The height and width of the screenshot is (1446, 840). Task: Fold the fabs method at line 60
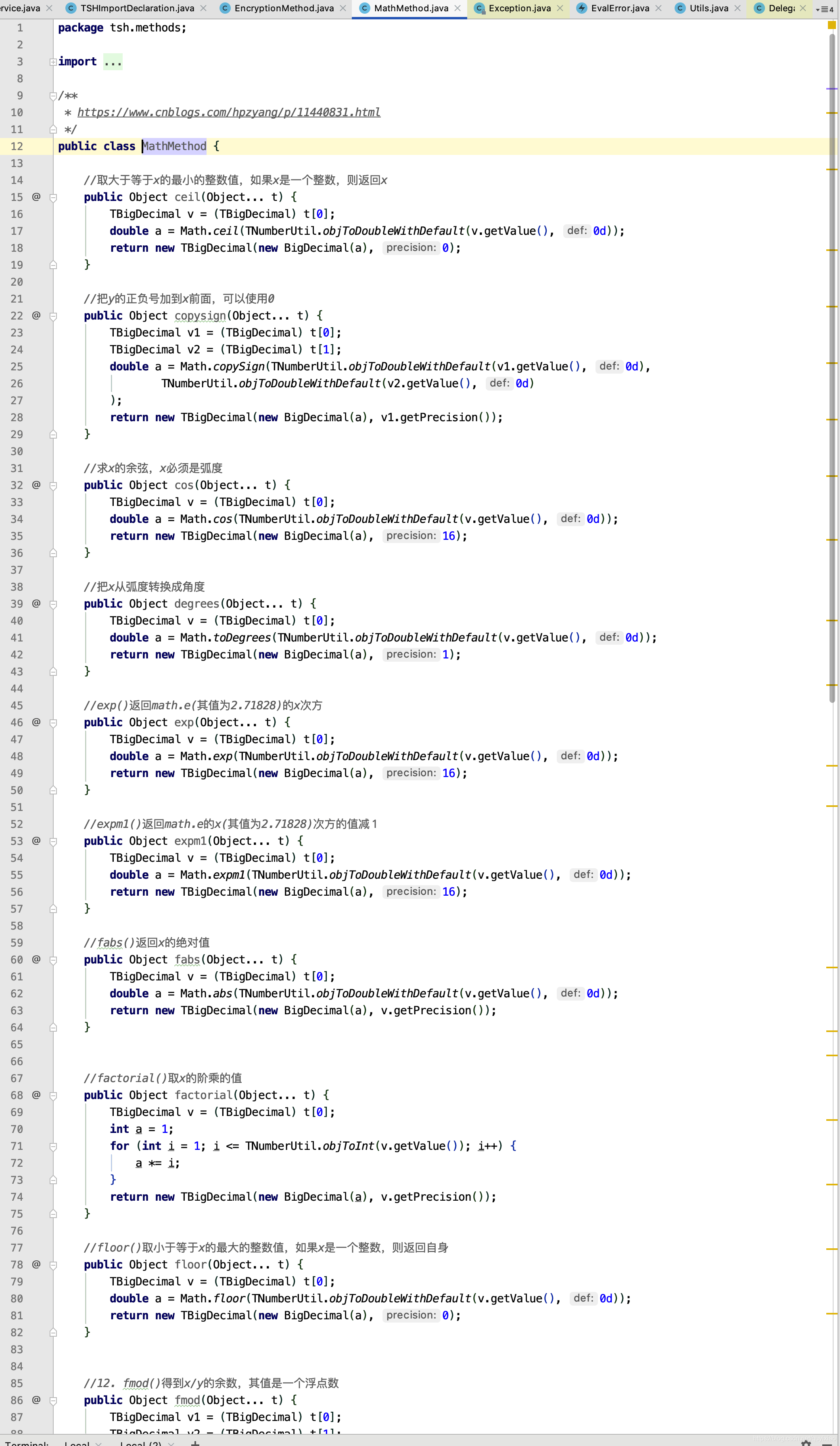(53, 960)
